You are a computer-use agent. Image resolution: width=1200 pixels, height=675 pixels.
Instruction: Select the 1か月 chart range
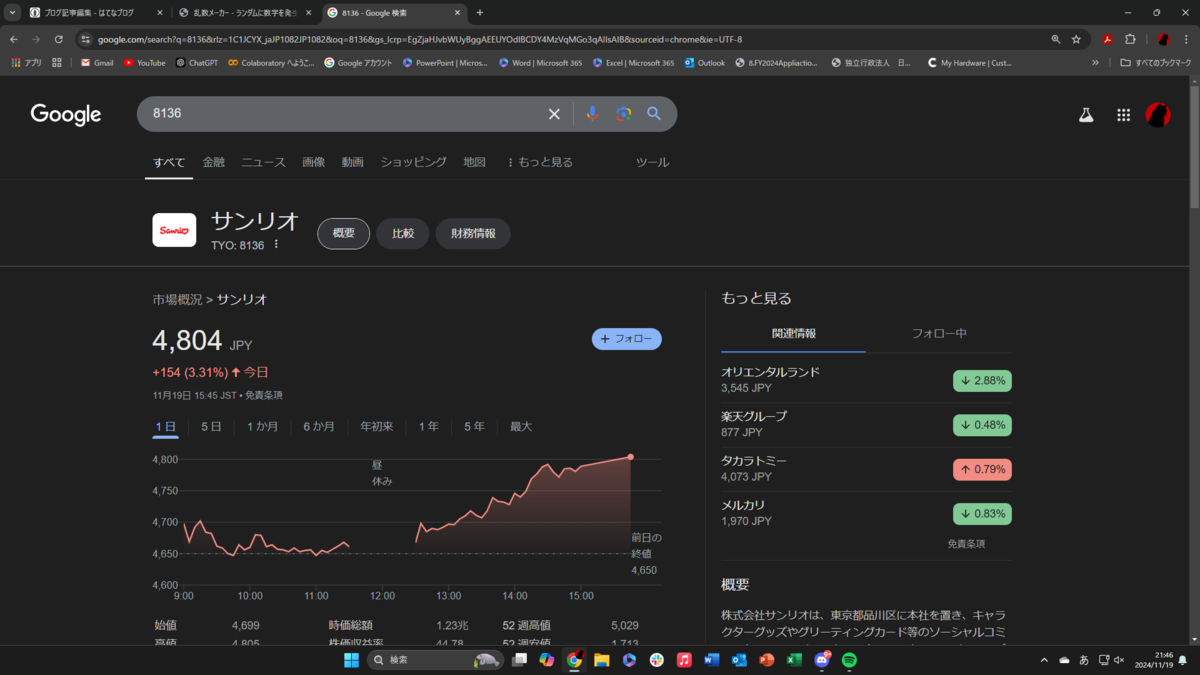click(263, 427)
